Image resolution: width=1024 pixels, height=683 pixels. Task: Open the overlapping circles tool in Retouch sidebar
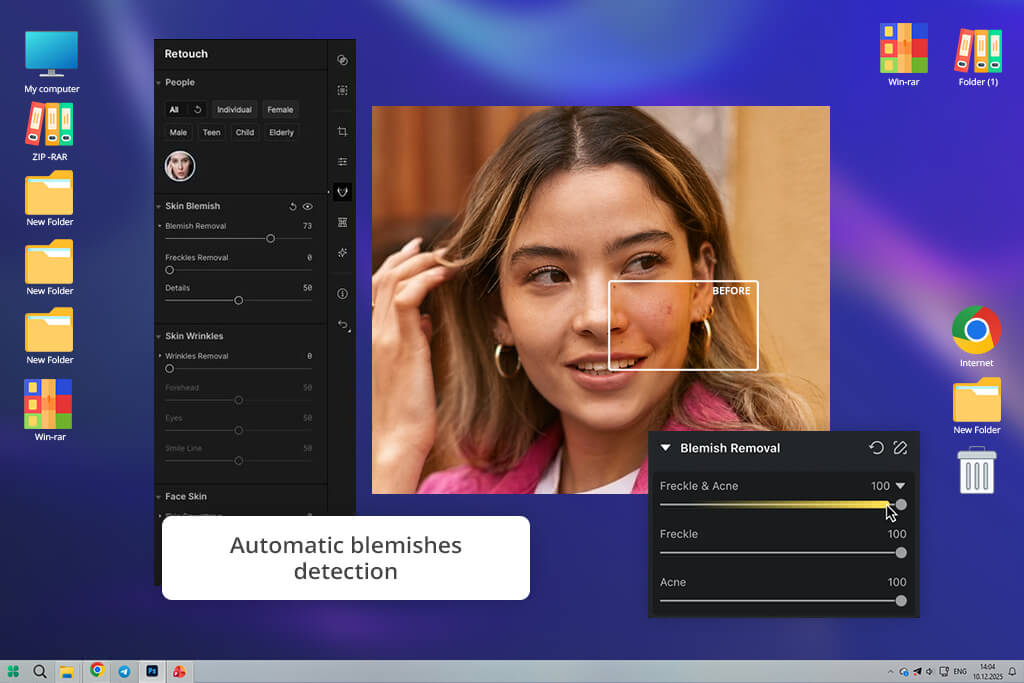(x=342, y=60)
